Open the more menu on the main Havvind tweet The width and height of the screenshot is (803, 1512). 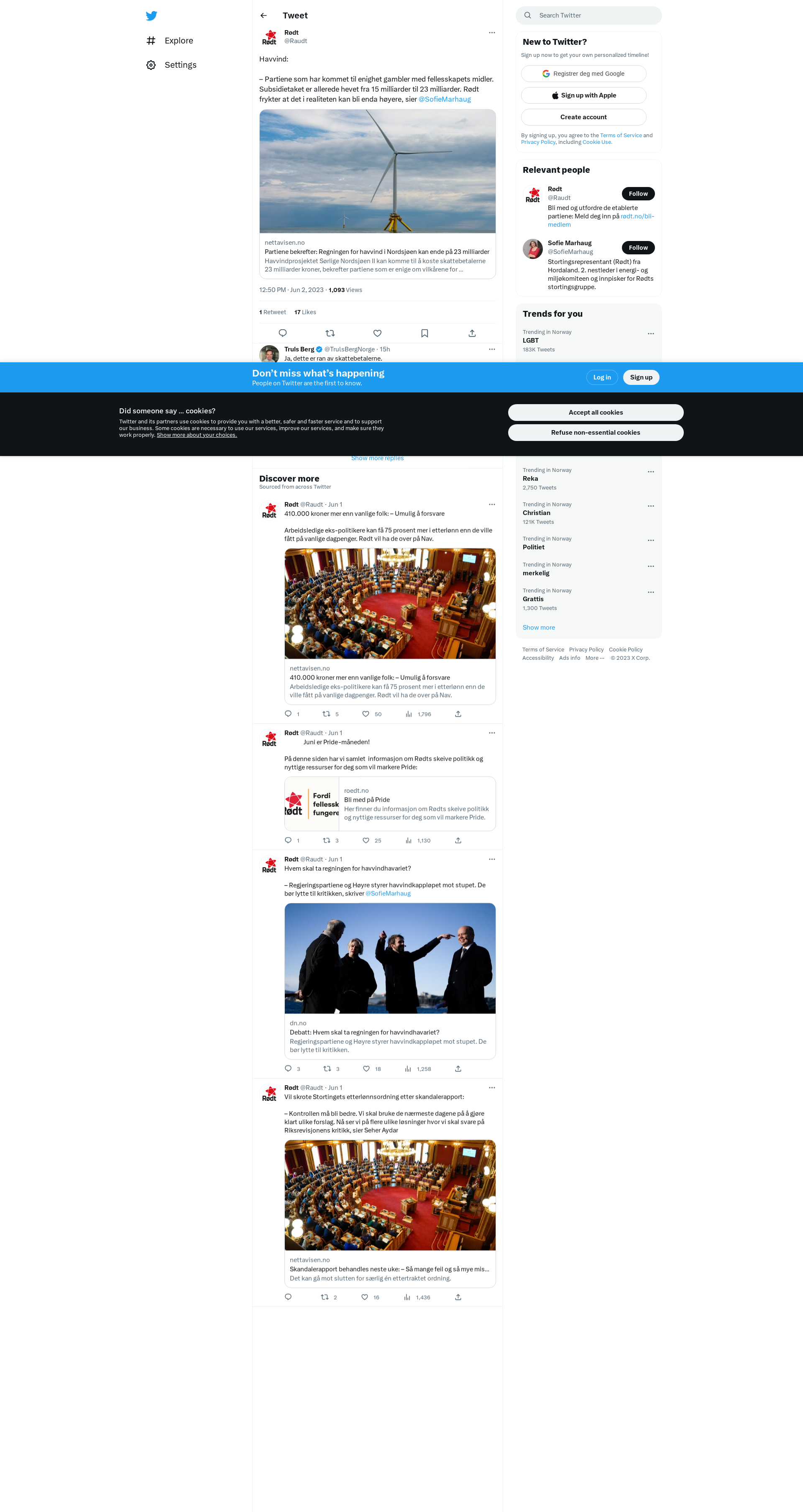pos(491,33)
